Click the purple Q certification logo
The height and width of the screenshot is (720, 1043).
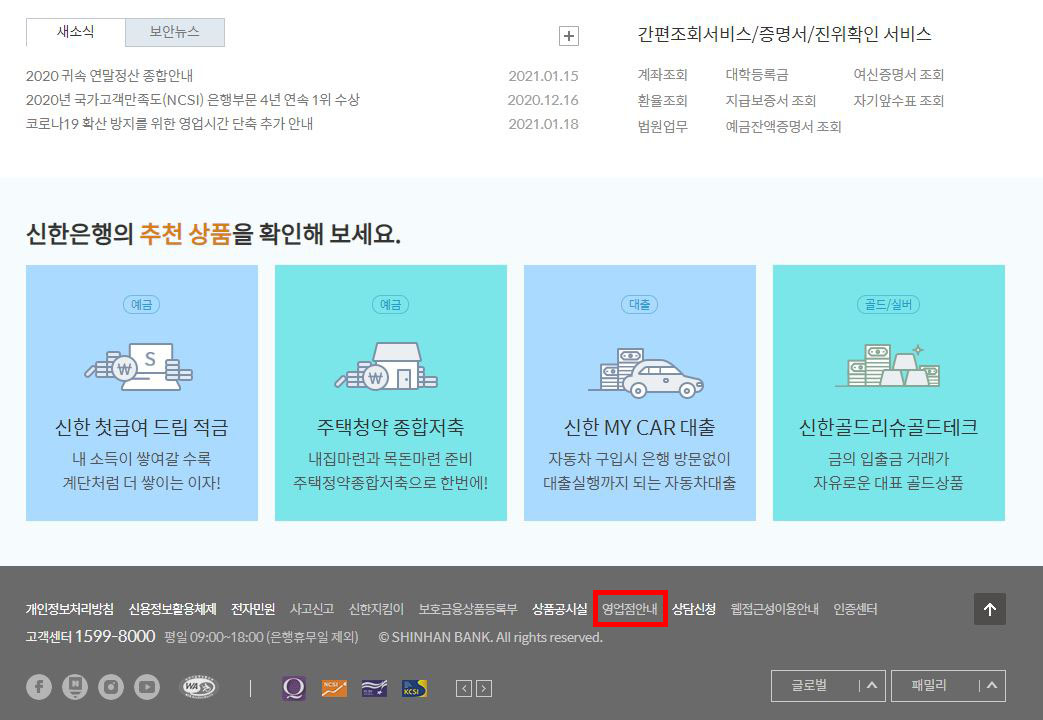(x=294, y=688)
